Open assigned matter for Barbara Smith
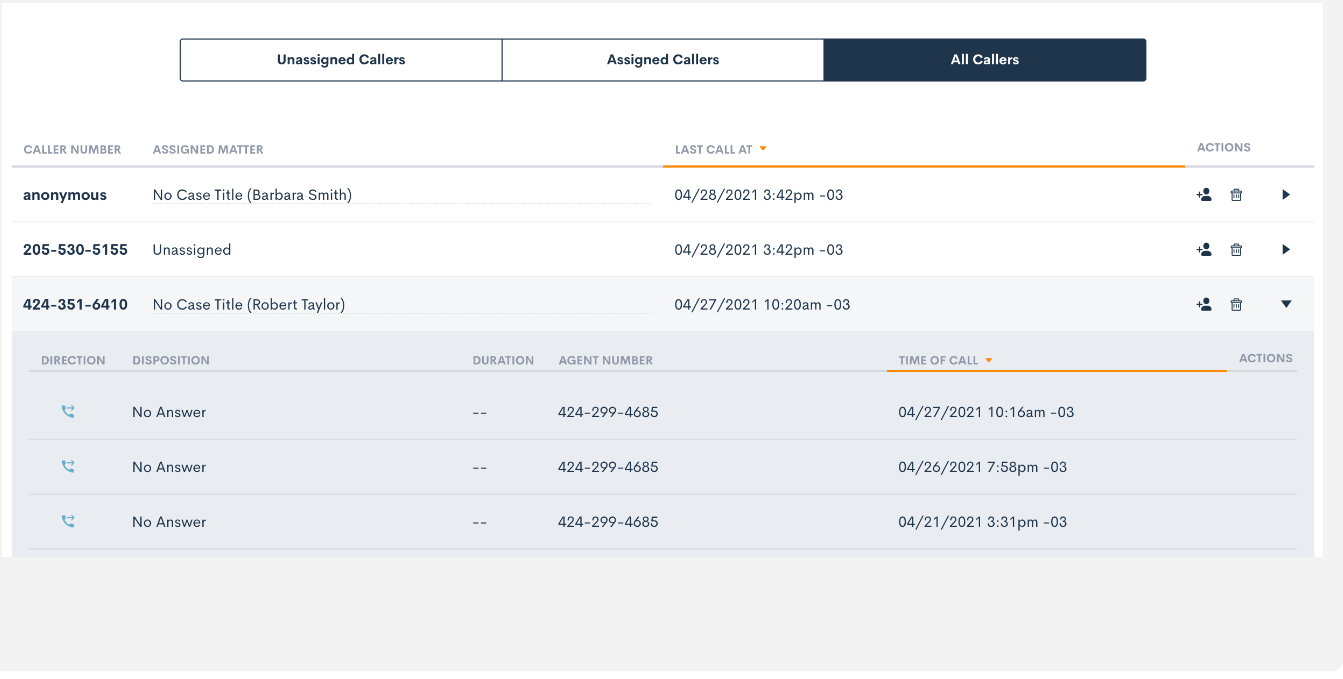The image size is (1343, 679). click(252, 195)
